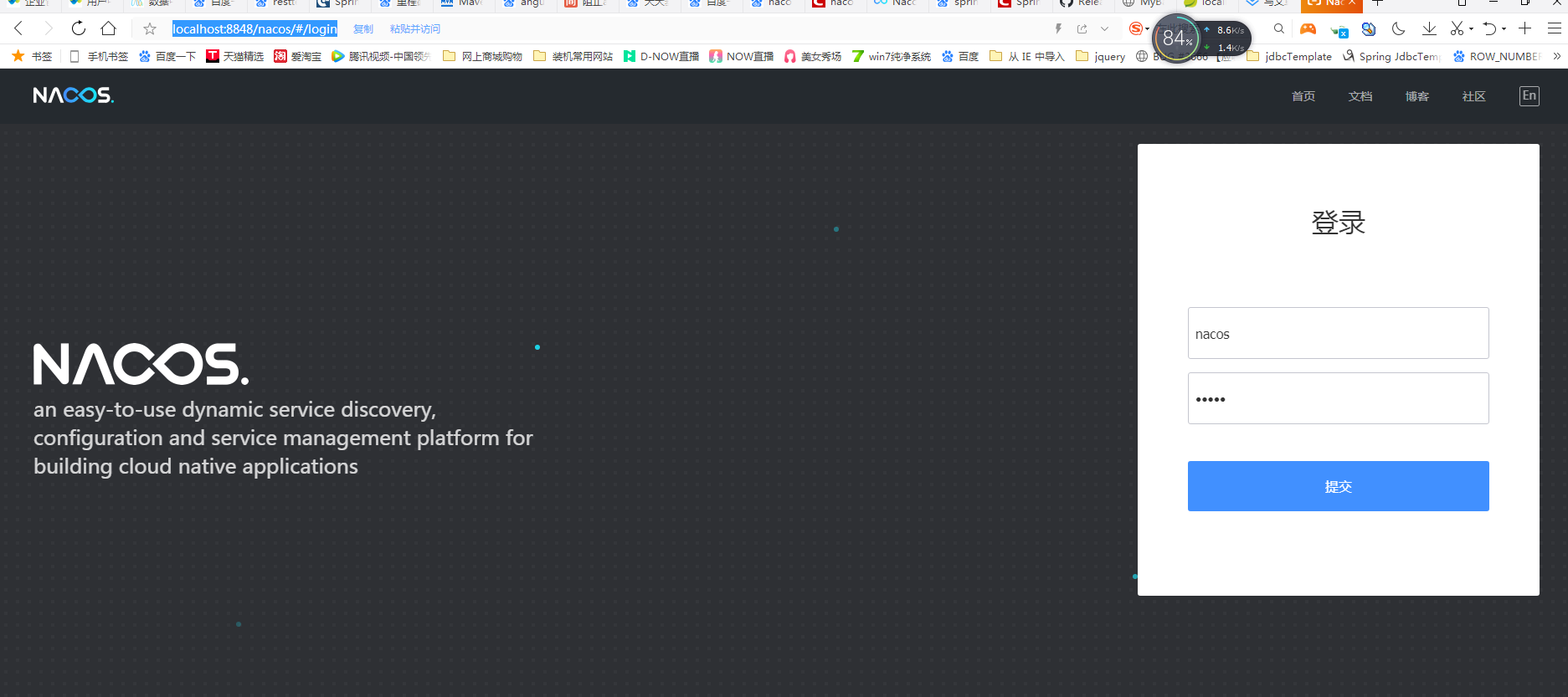The height and width of the screenshot is (697, 1568).
Task: Click the browser back arrow
Action: pos(18,28)
